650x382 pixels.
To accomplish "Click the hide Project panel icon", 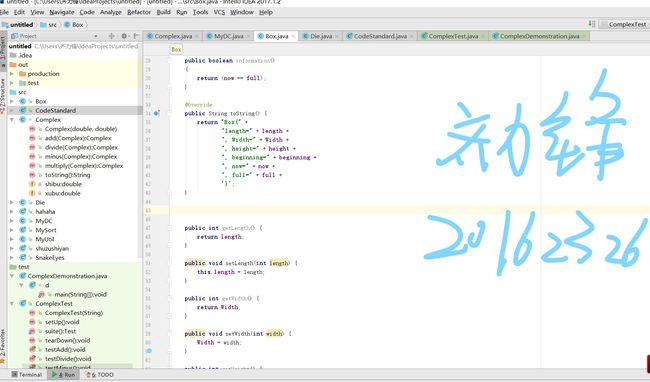I will 136,36.
